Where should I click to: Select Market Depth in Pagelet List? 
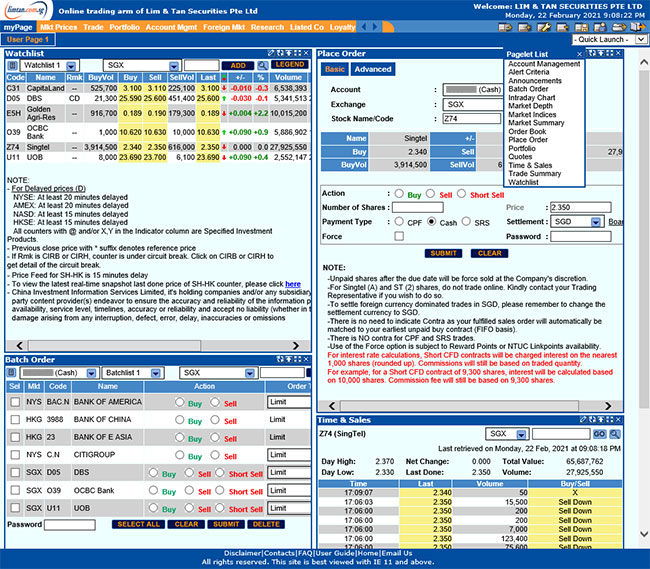pyautogui.click(x=530, y=106)
